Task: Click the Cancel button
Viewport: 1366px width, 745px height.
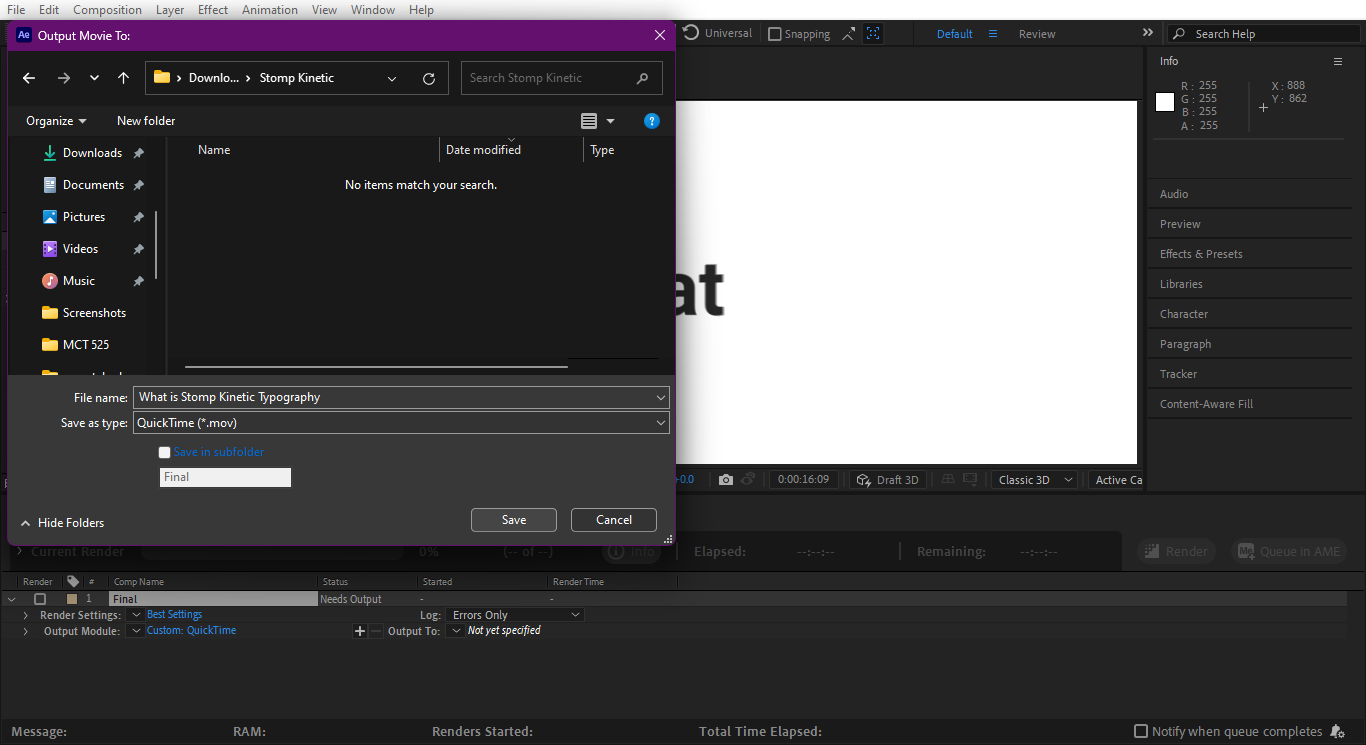Action: click(614, 520)
